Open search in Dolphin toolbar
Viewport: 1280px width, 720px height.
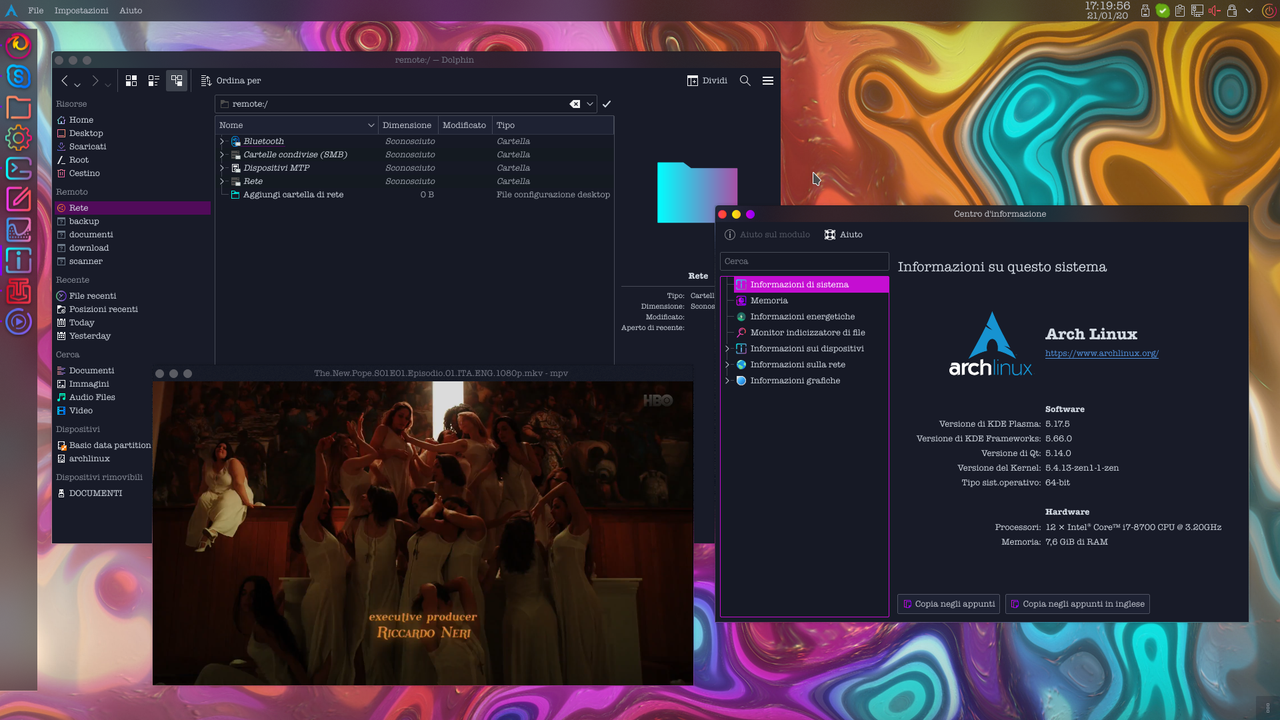coord(745,81)
